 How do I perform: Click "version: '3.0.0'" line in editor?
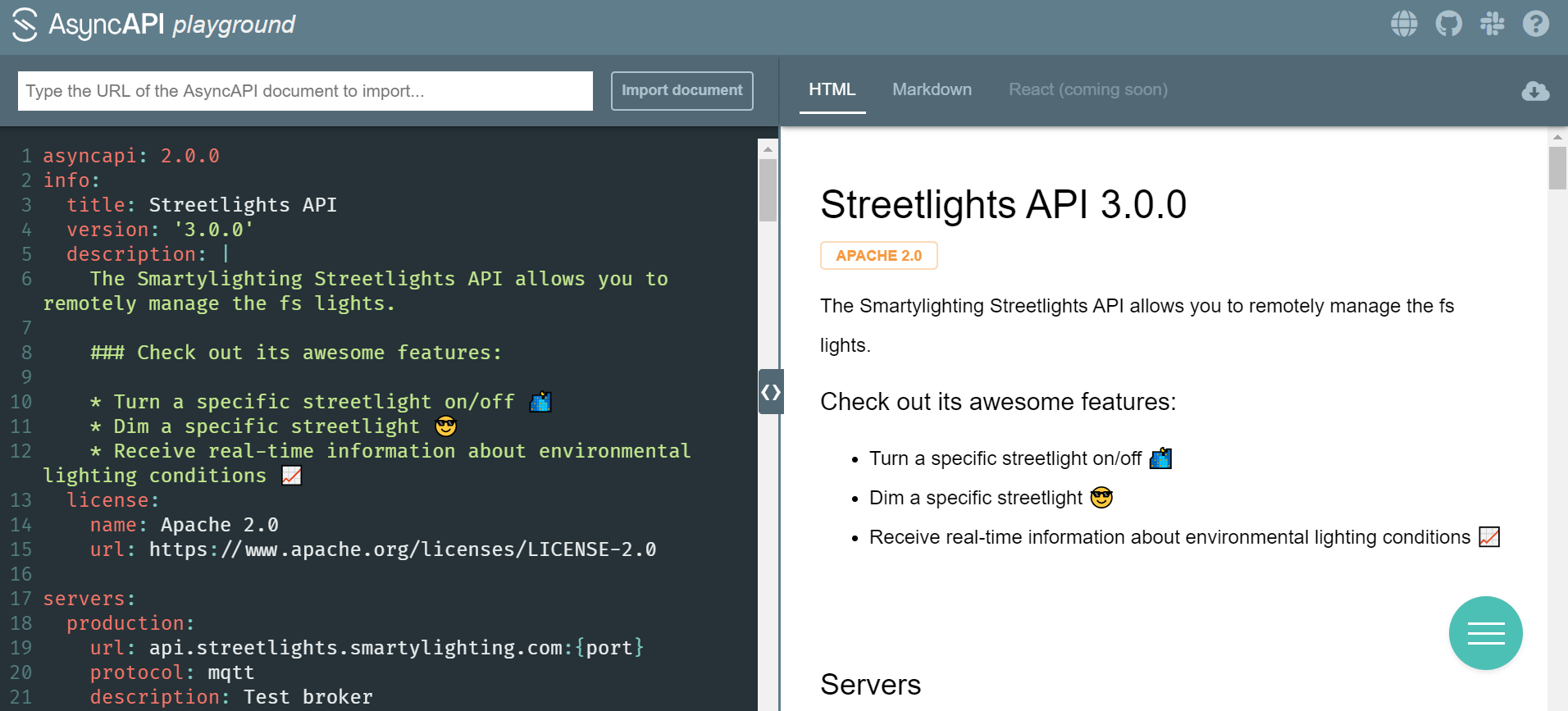click(x=160, y=230)
